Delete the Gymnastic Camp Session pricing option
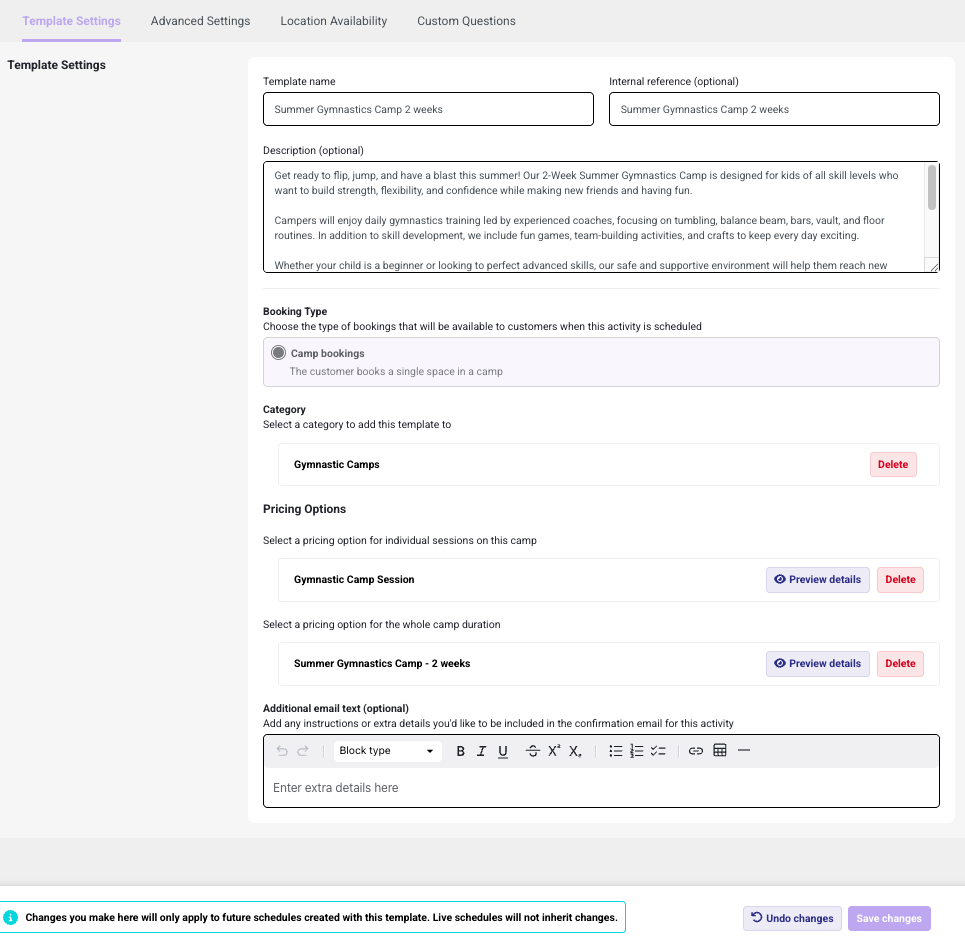 (x=900, y=580)
